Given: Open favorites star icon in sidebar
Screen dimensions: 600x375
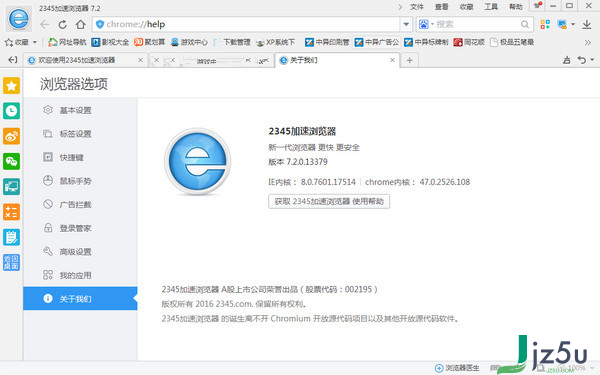Looking at the screenshot, I should (x=11, y=85).
